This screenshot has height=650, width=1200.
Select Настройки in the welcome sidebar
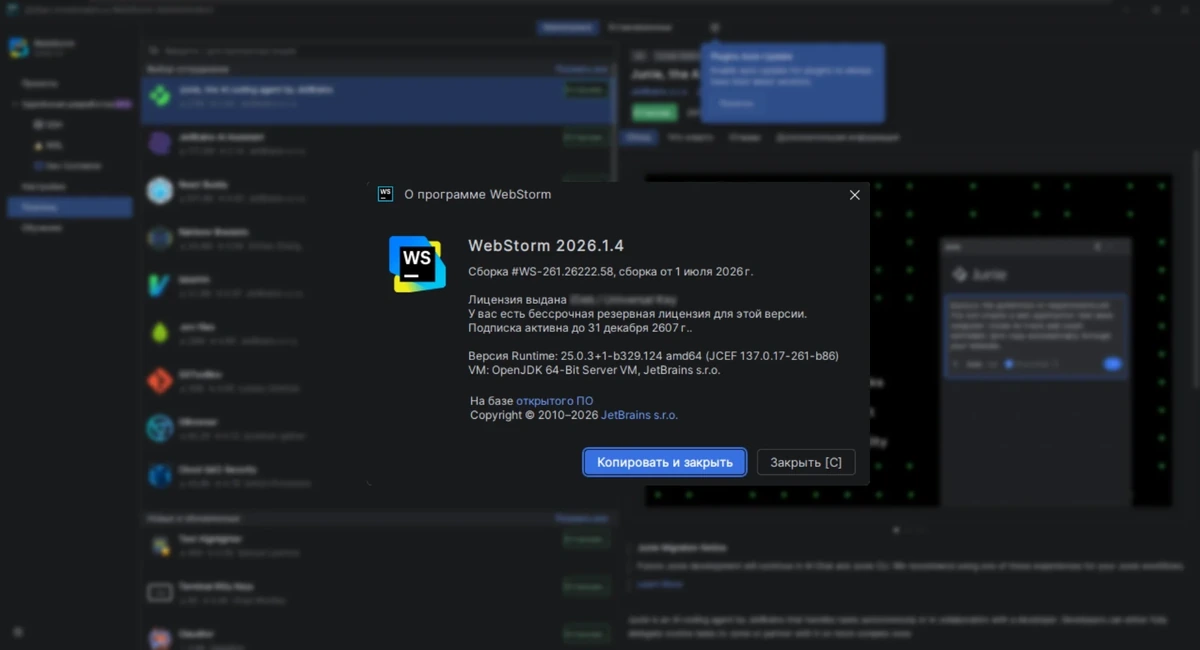[44, 187]
